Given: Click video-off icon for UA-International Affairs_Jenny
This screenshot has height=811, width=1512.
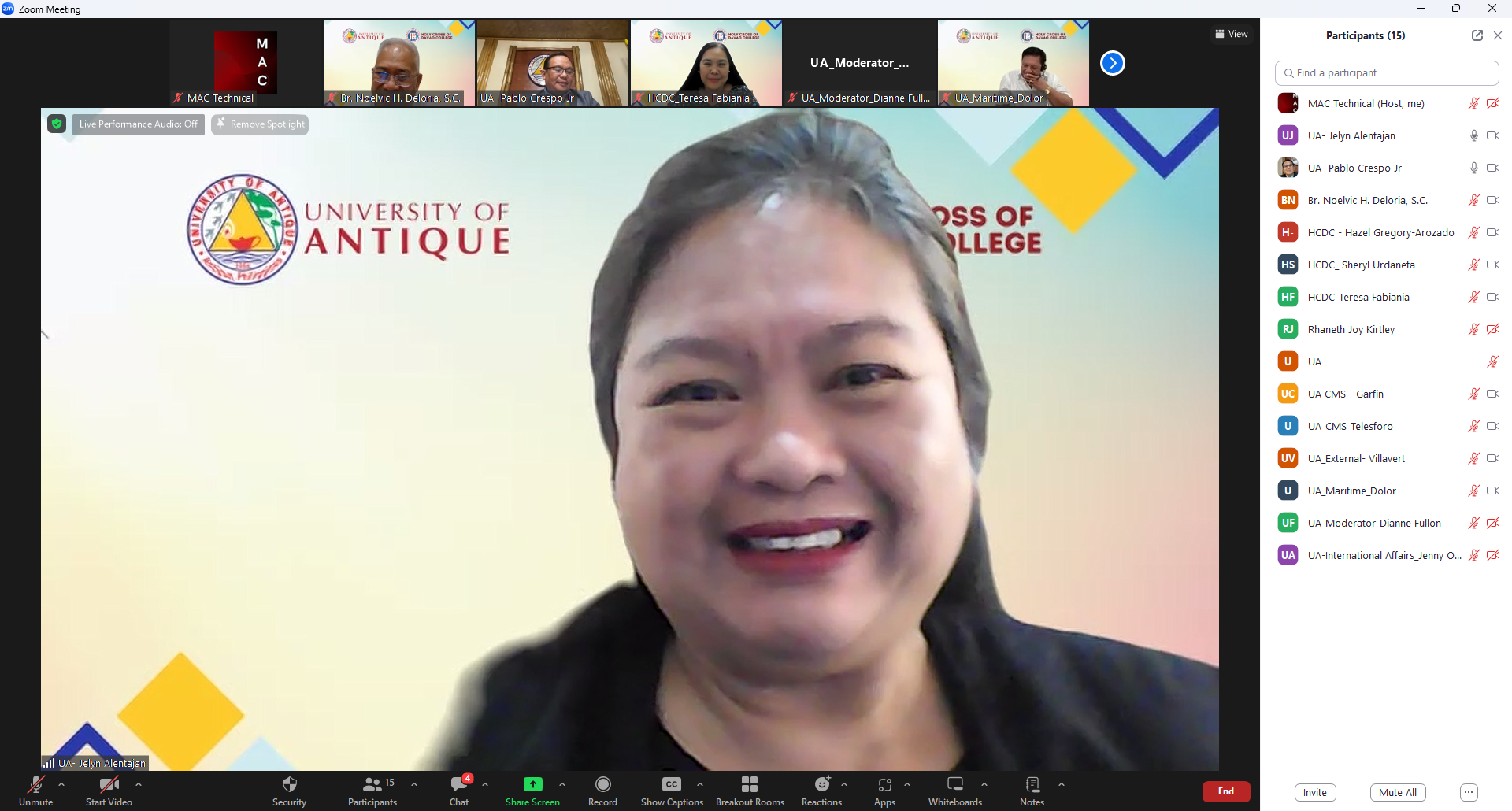Looking at the screenshot, I should pyautogui.click(x=1493, y=555).
